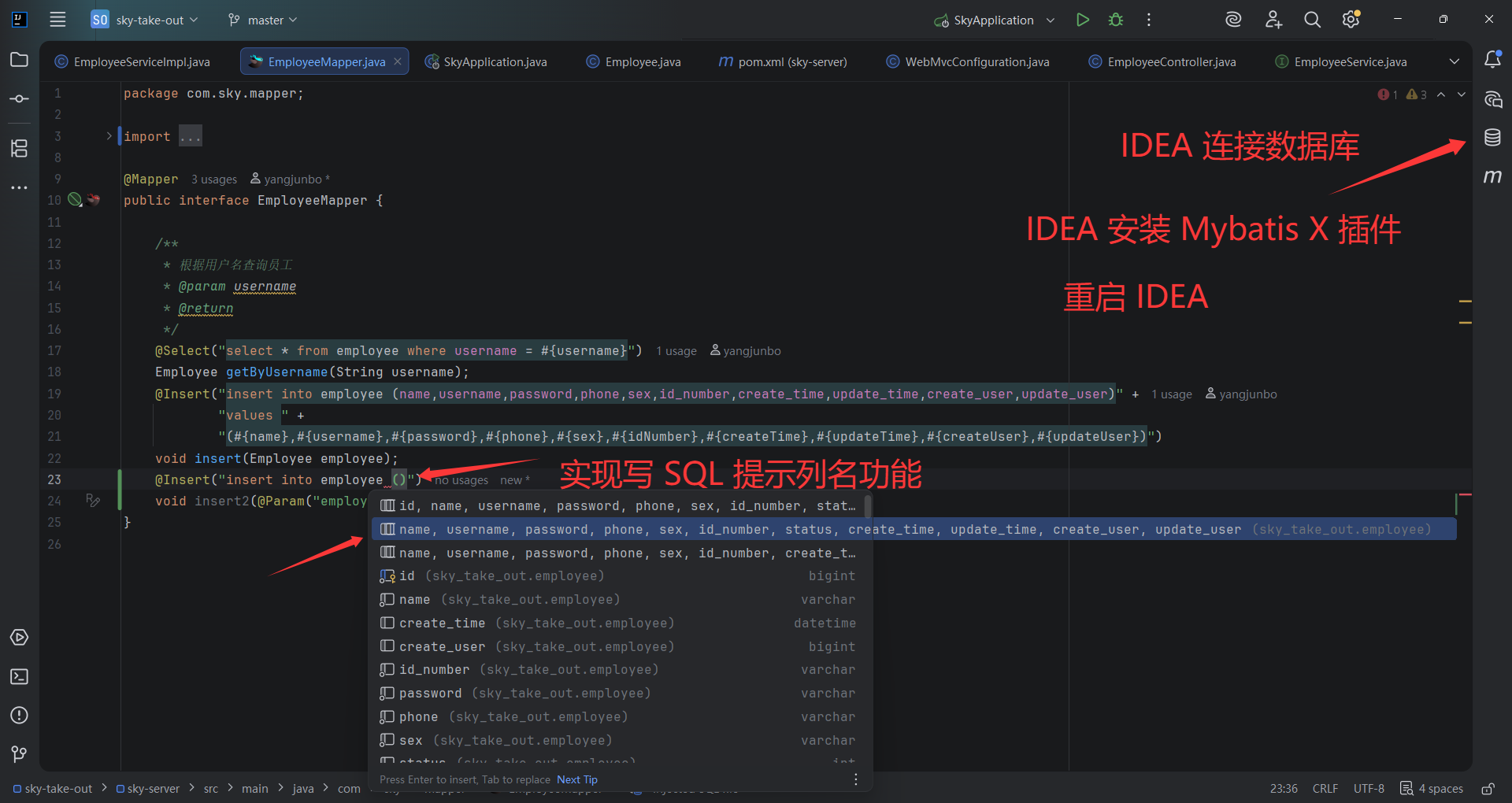Image resolution: width=1512 pixels, height=803 pixels.
Task: Click the warnings count indicator
Action: coord(1417,94)
